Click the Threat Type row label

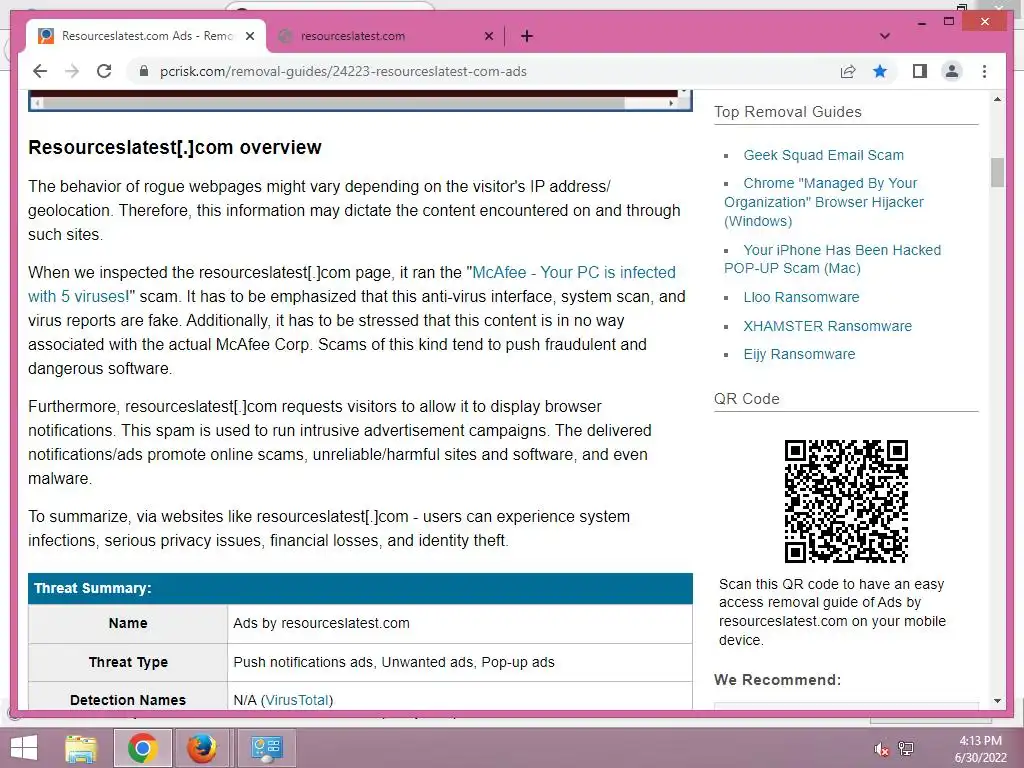click(128, 662)
